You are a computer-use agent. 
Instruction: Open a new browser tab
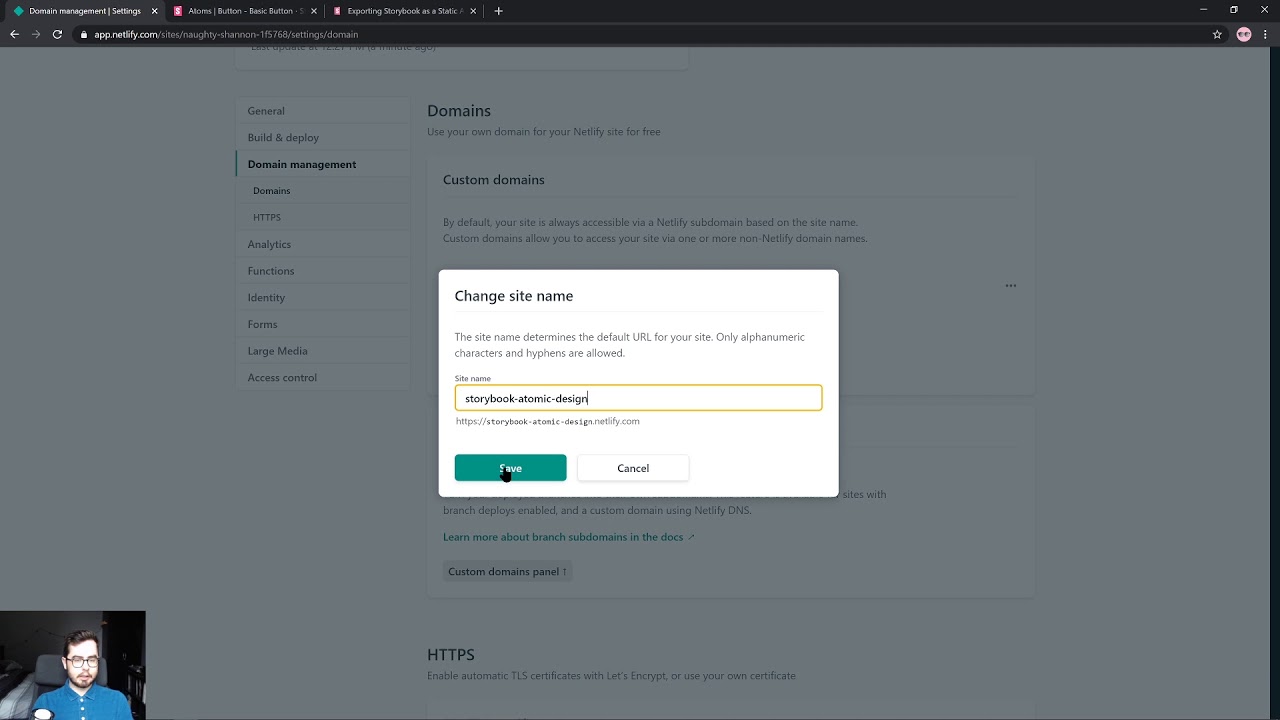coord(498,11)
